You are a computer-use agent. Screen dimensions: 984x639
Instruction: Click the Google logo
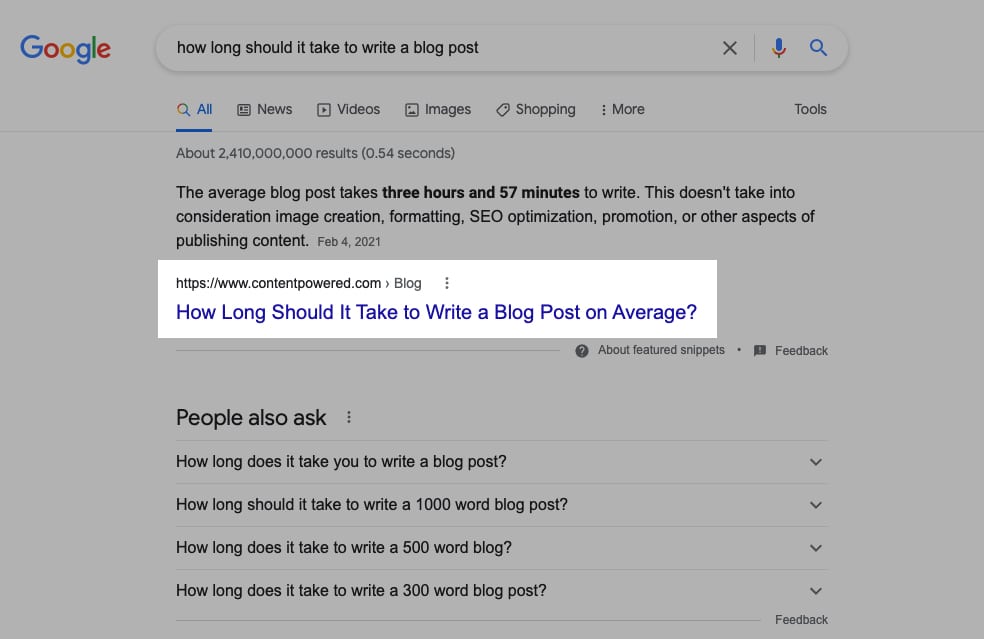[65, 48]
